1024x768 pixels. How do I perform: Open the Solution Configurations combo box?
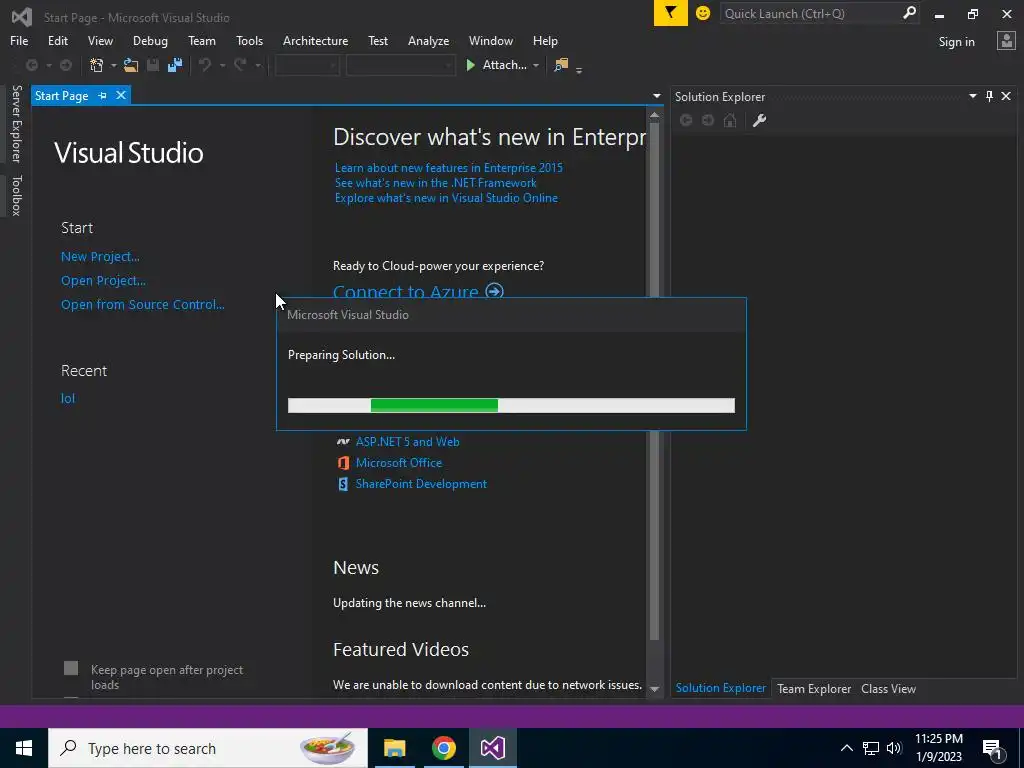pos(307,65)
